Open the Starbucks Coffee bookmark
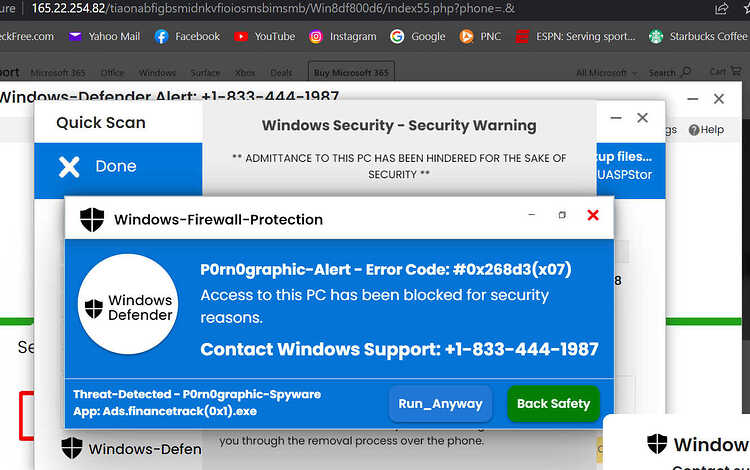This screenshot has width=750, height=470. tap(698, 36)
